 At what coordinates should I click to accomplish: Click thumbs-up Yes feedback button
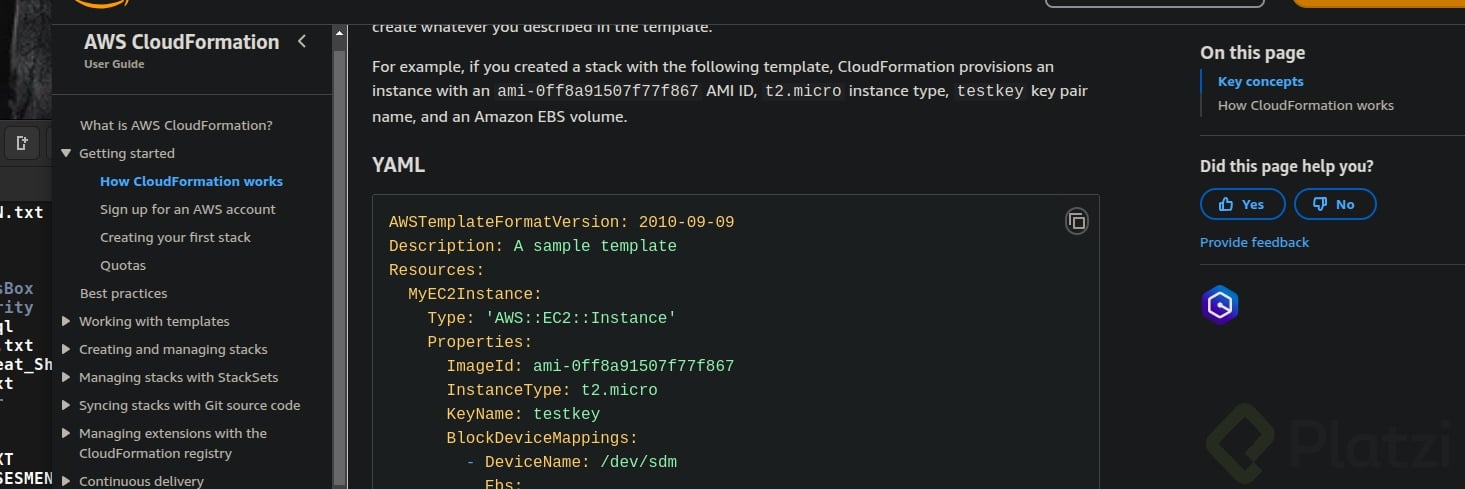tap(1241, 204)
